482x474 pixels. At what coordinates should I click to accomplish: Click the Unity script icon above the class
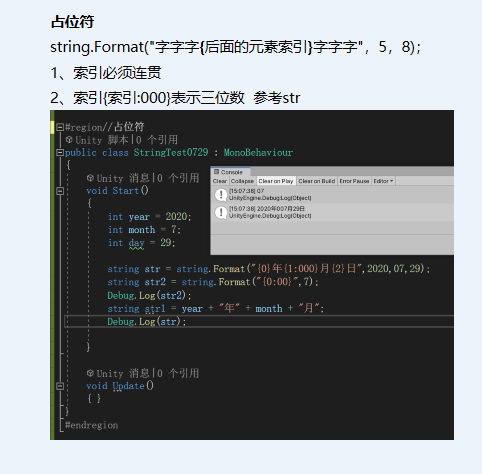[69, 139]
